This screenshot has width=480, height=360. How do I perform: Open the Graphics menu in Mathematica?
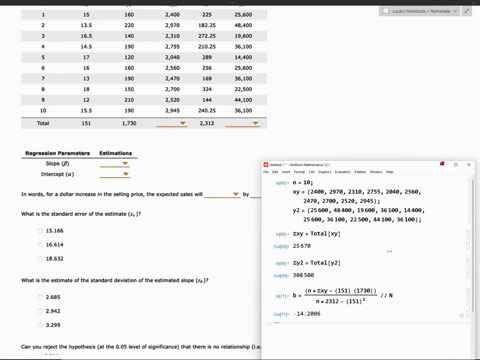pos(324,172)
